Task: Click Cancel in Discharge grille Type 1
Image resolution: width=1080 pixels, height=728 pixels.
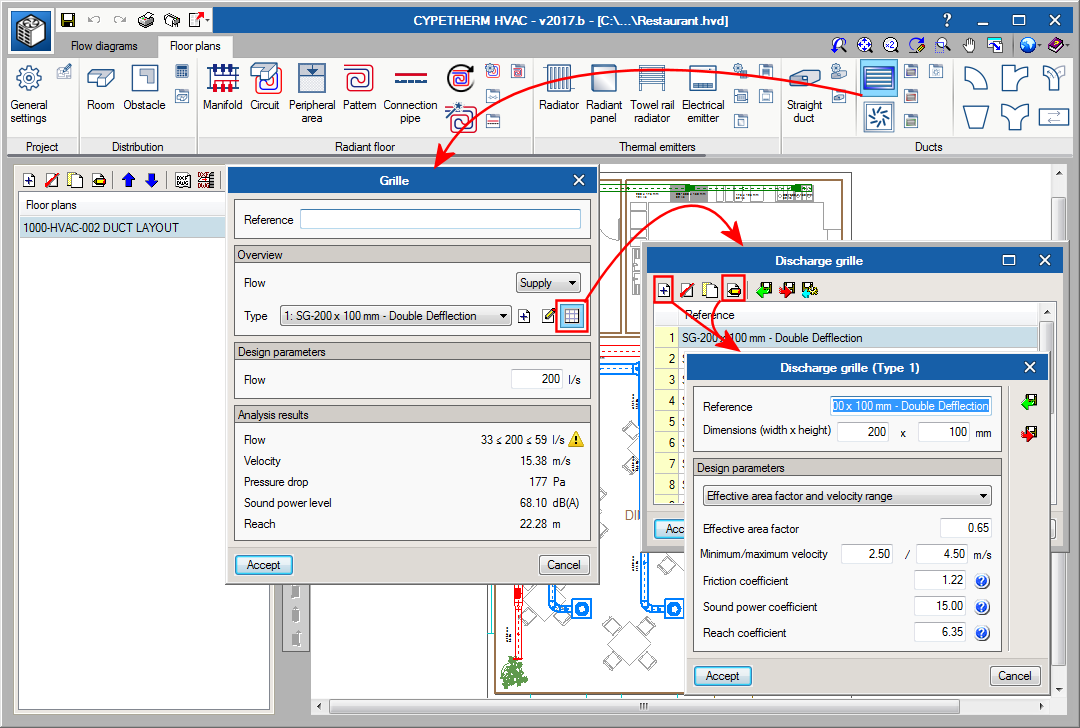Action: 1014,676
